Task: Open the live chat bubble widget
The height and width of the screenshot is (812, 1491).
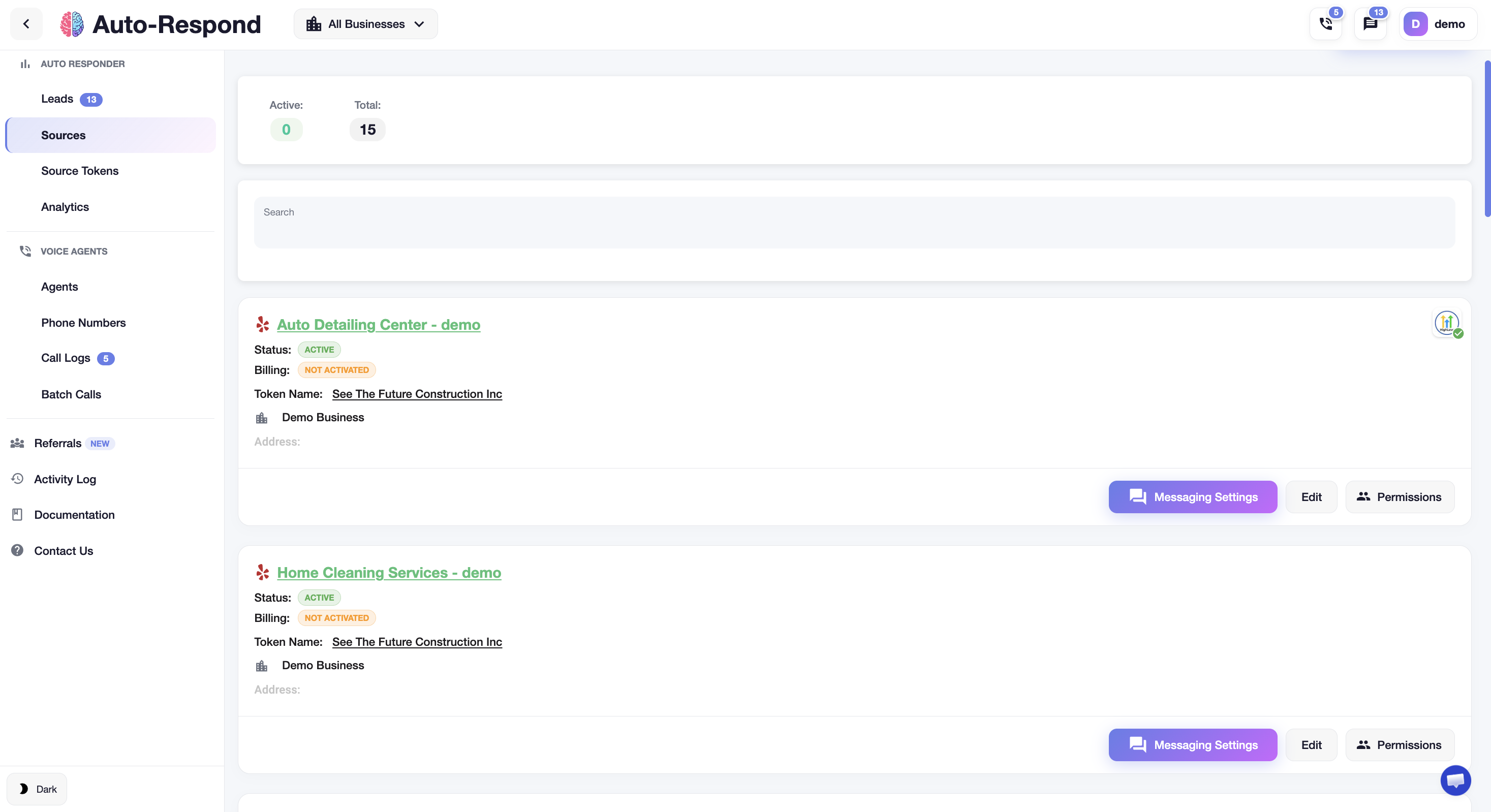Action: coord(1455,780)
